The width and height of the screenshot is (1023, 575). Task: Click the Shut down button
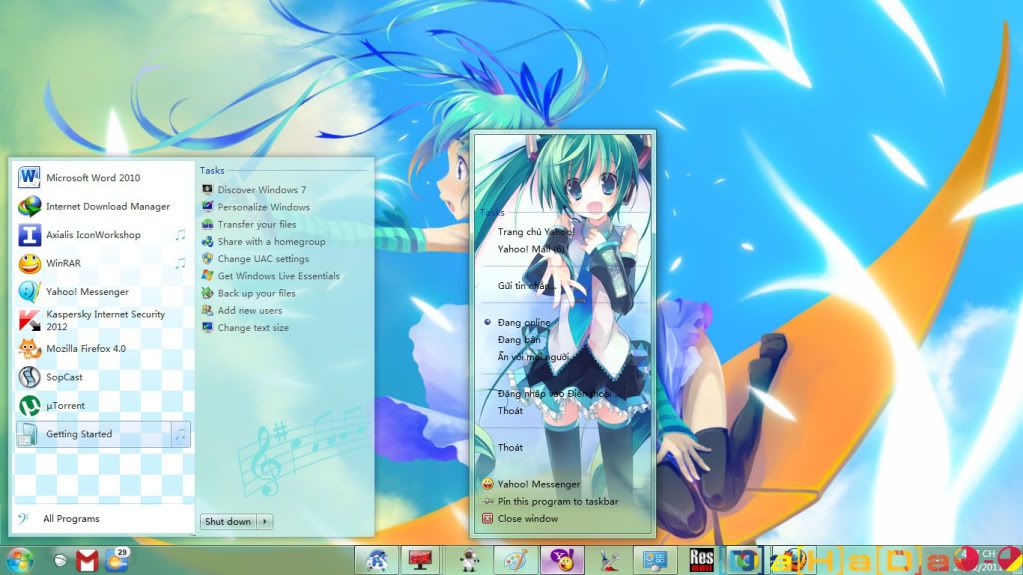pyautogui.click(x=228, y=521)
